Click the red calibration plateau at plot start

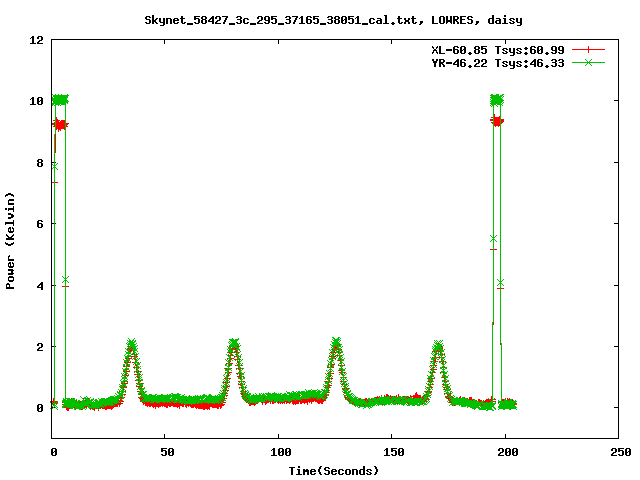[61, 124]
